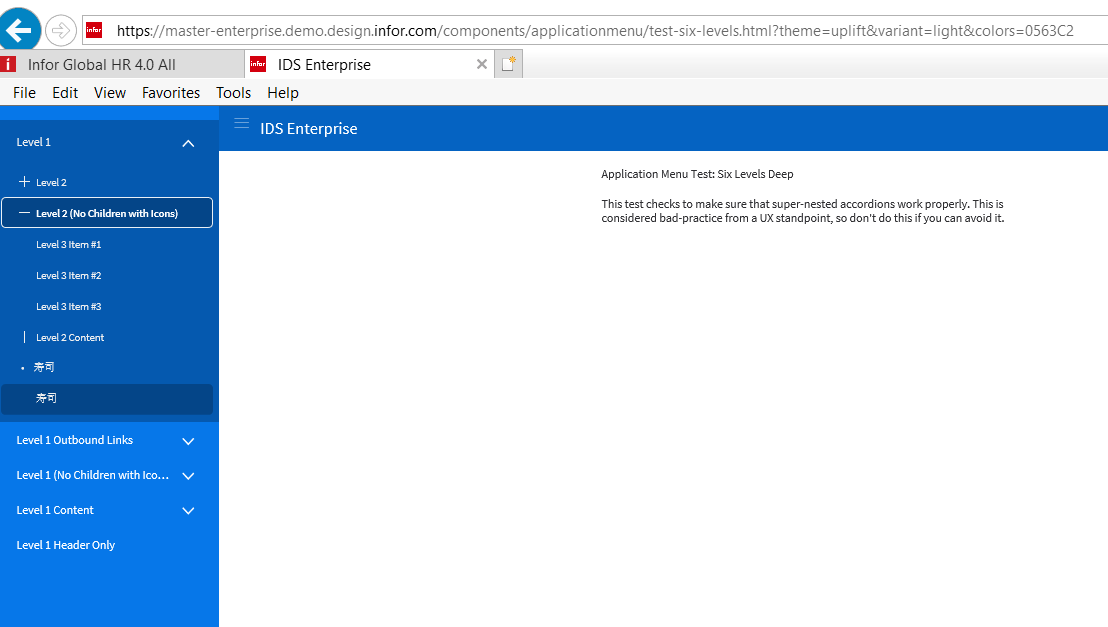Click Application Menu Test: Six Levels Deep text
Image resolution: width=1108 pixels, height=627 pixels.
pyautogui.click(x=697, y=174)
